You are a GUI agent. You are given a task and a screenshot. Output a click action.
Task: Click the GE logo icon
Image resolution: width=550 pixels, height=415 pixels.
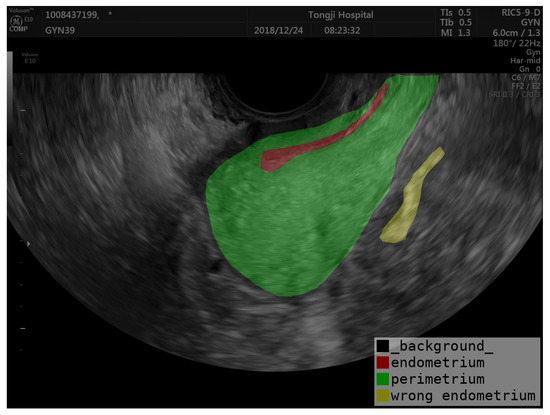point(16,21)
